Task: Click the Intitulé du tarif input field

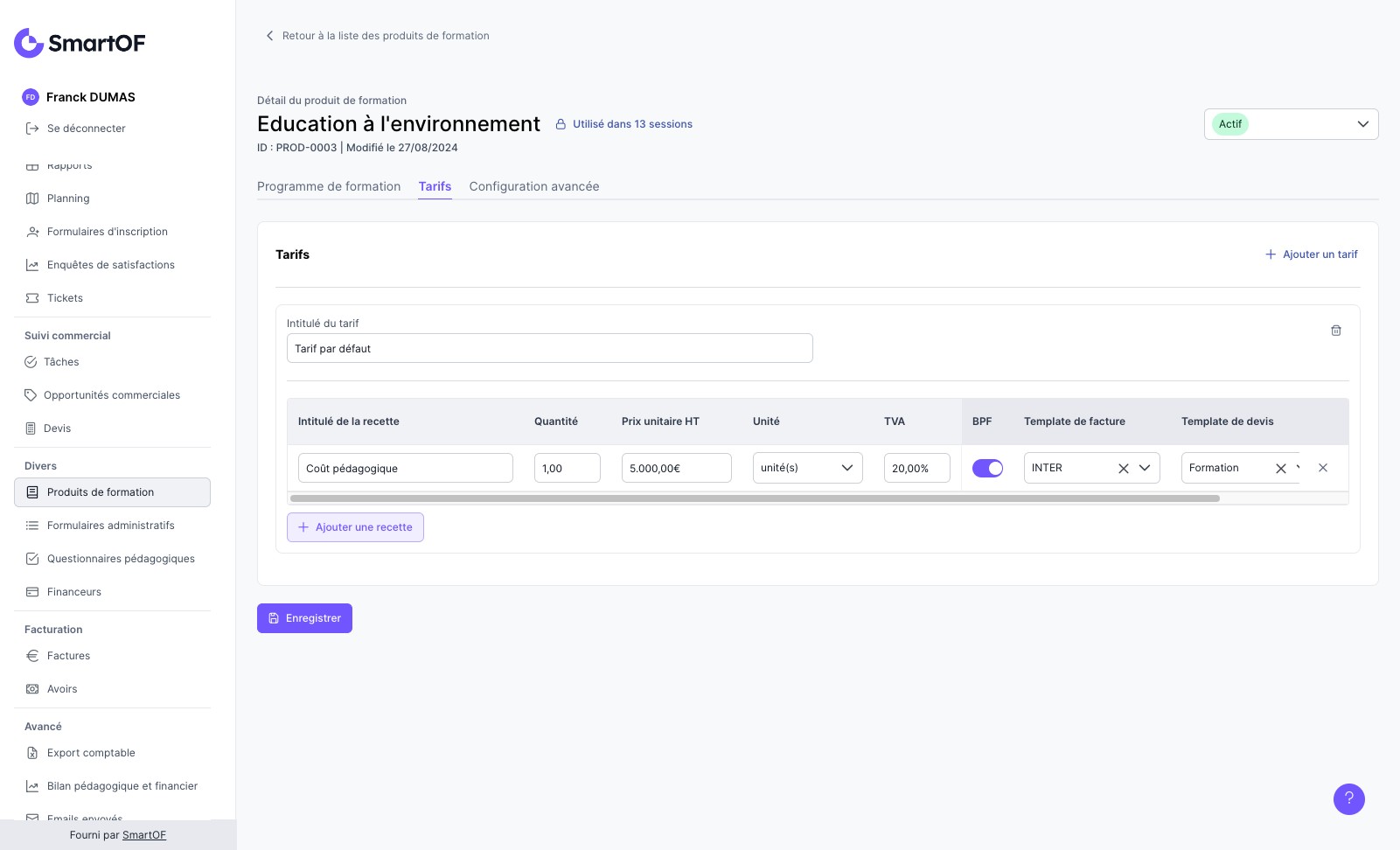Action: 549,348
